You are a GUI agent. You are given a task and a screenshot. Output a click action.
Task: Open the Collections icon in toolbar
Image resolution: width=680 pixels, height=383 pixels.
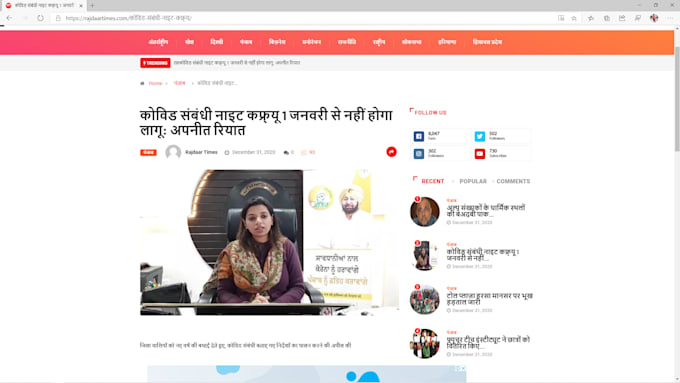point(607,18)
